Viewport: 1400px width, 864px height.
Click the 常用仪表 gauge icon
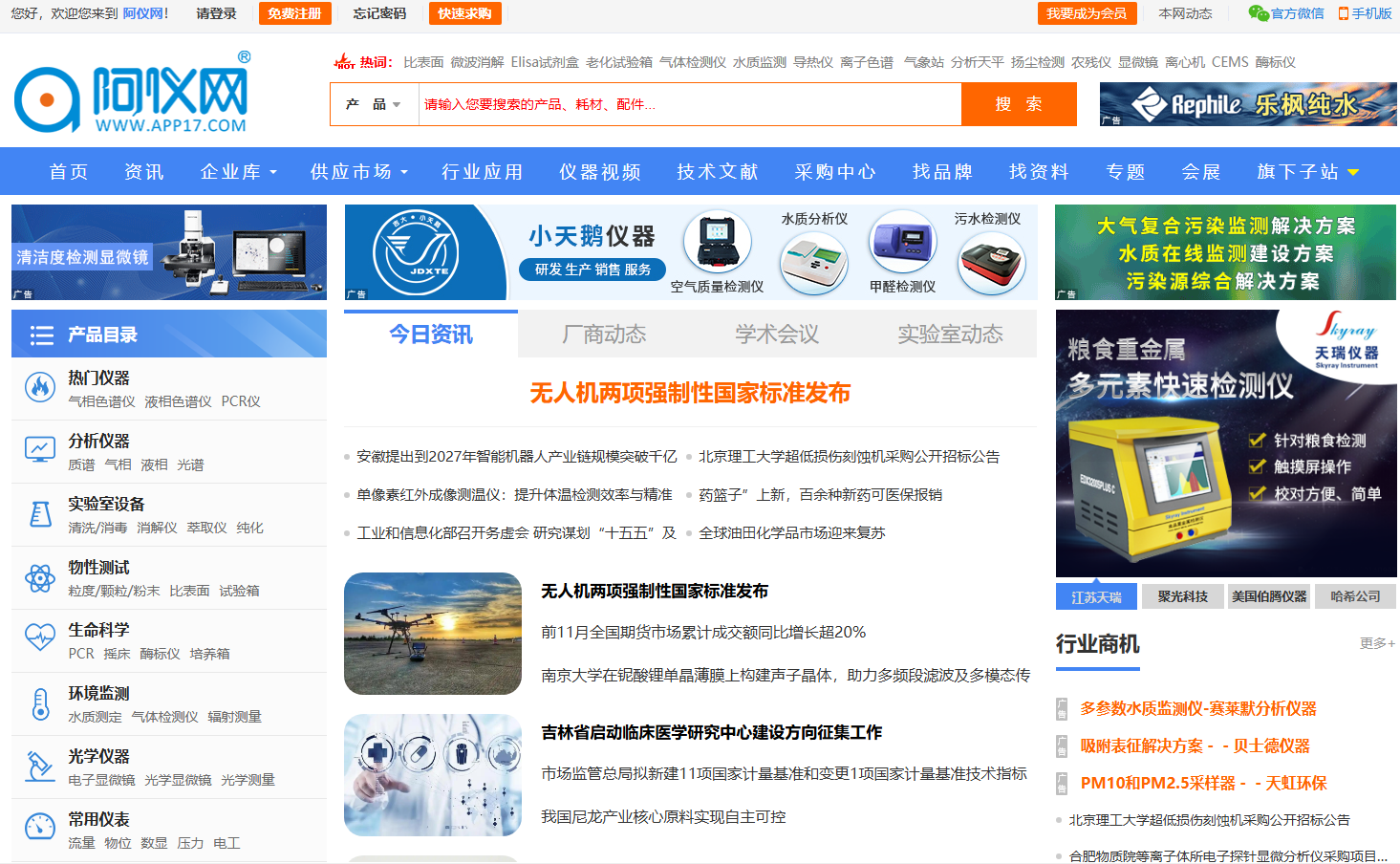tap(39, 826)
